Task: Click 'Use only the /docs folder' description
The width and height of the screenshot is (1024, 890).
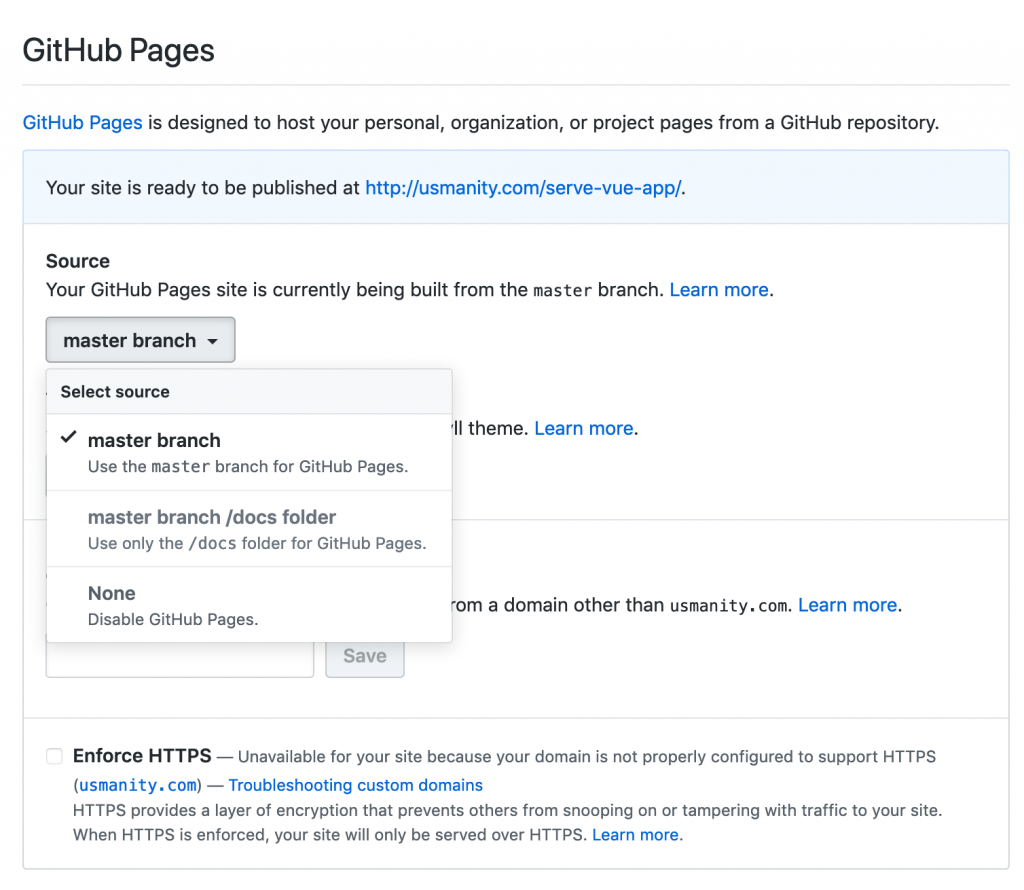Action: (257, 543)
